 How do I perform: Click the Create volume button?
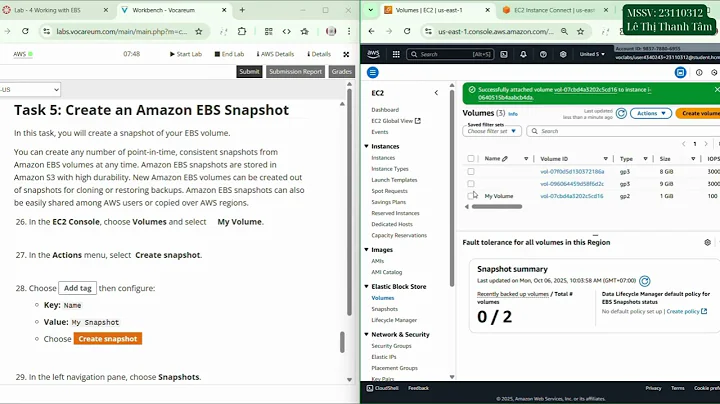coord(698,113)
